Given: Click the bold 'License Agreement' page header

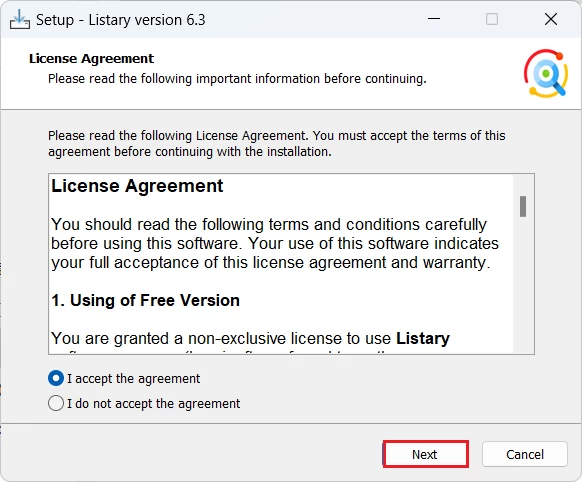Looking at the screenshot, I should (91, 59).
